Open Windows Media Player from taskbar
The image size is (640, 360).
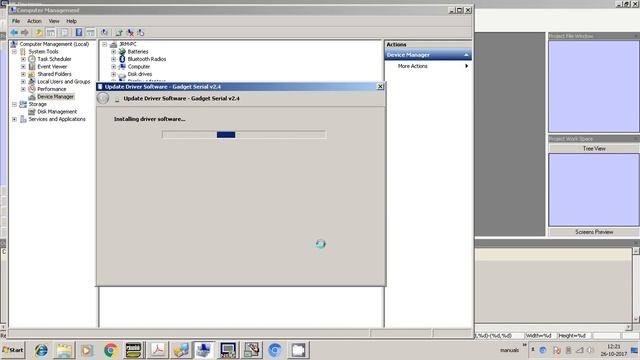pos(87,350)
